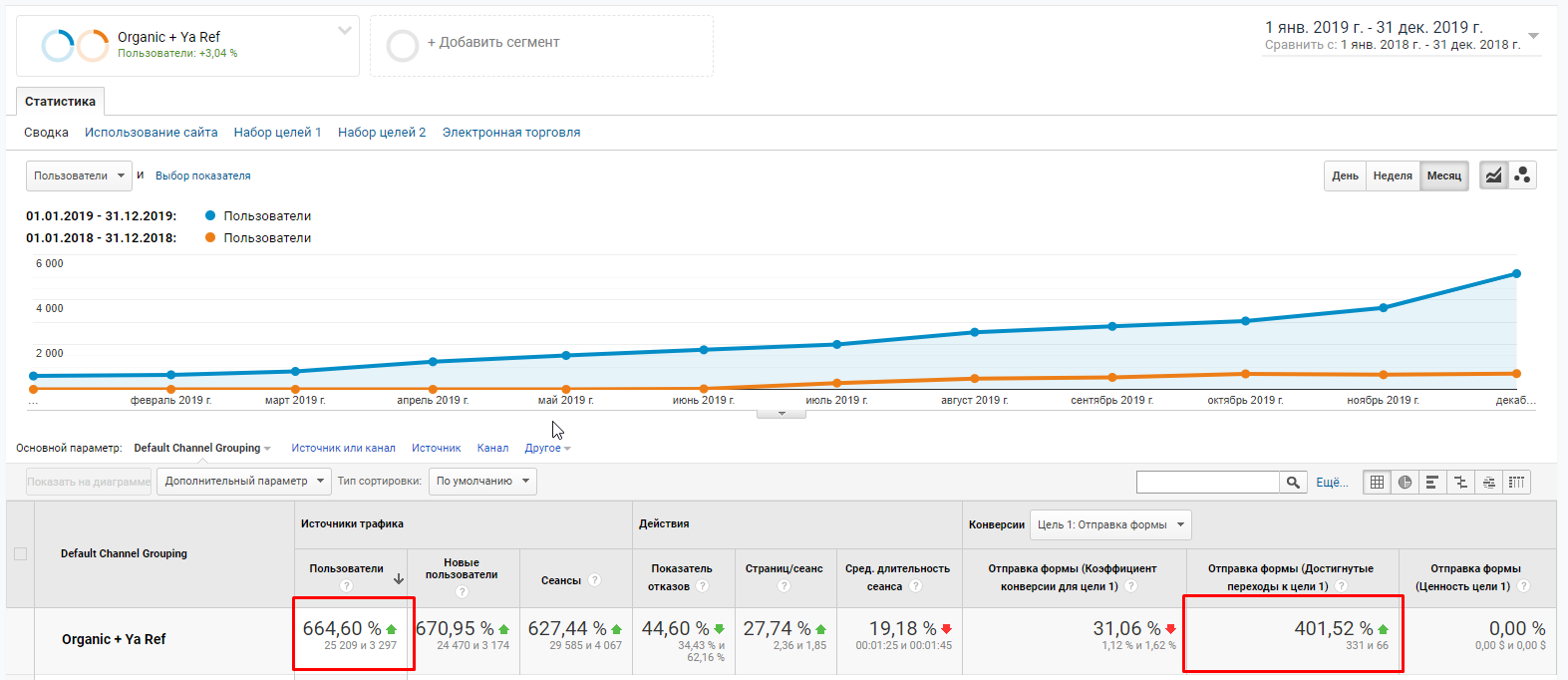Click the December 2019 blue data point

coord(1516,273)
